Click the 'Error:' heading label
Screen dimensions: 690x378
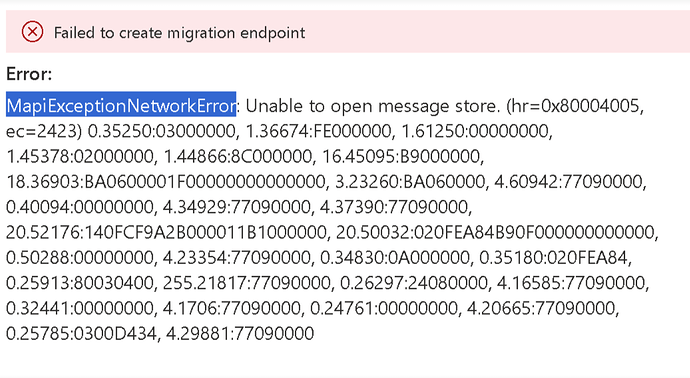[x=29, y=74]
